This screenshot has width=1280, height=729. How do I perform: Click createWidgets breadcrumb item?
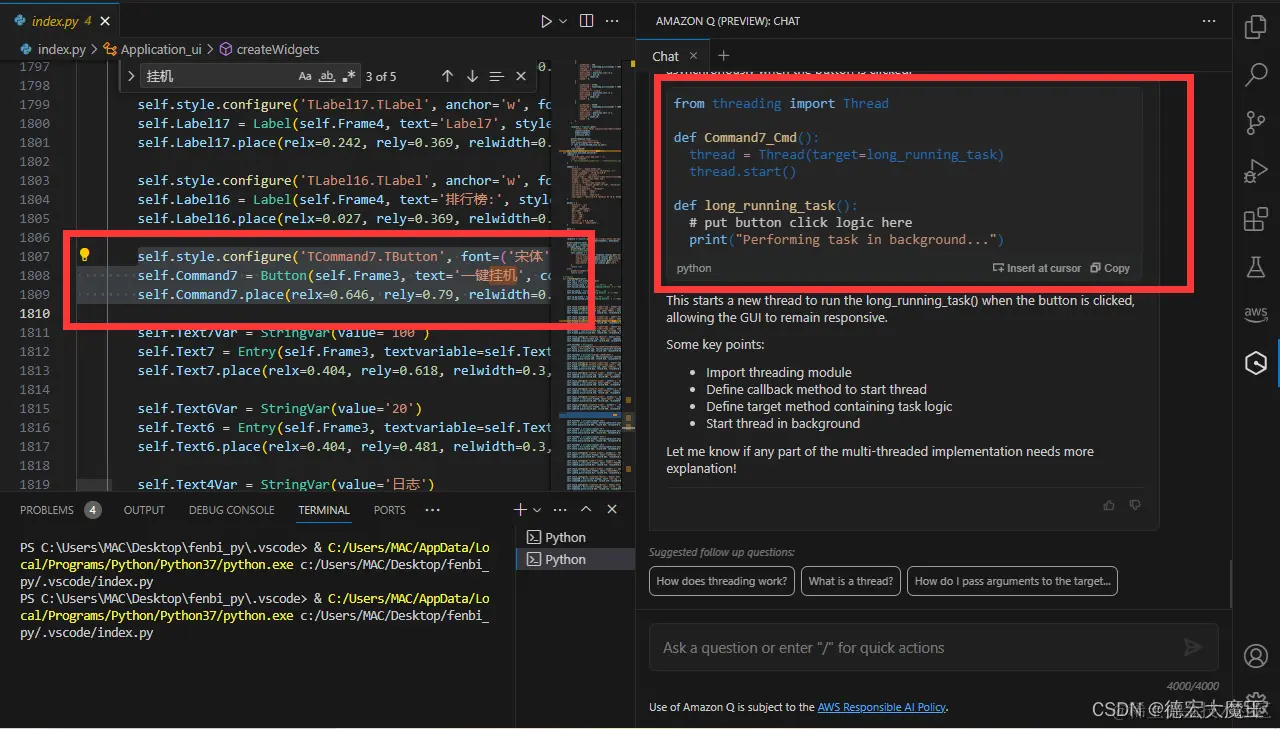click(269, 49)
